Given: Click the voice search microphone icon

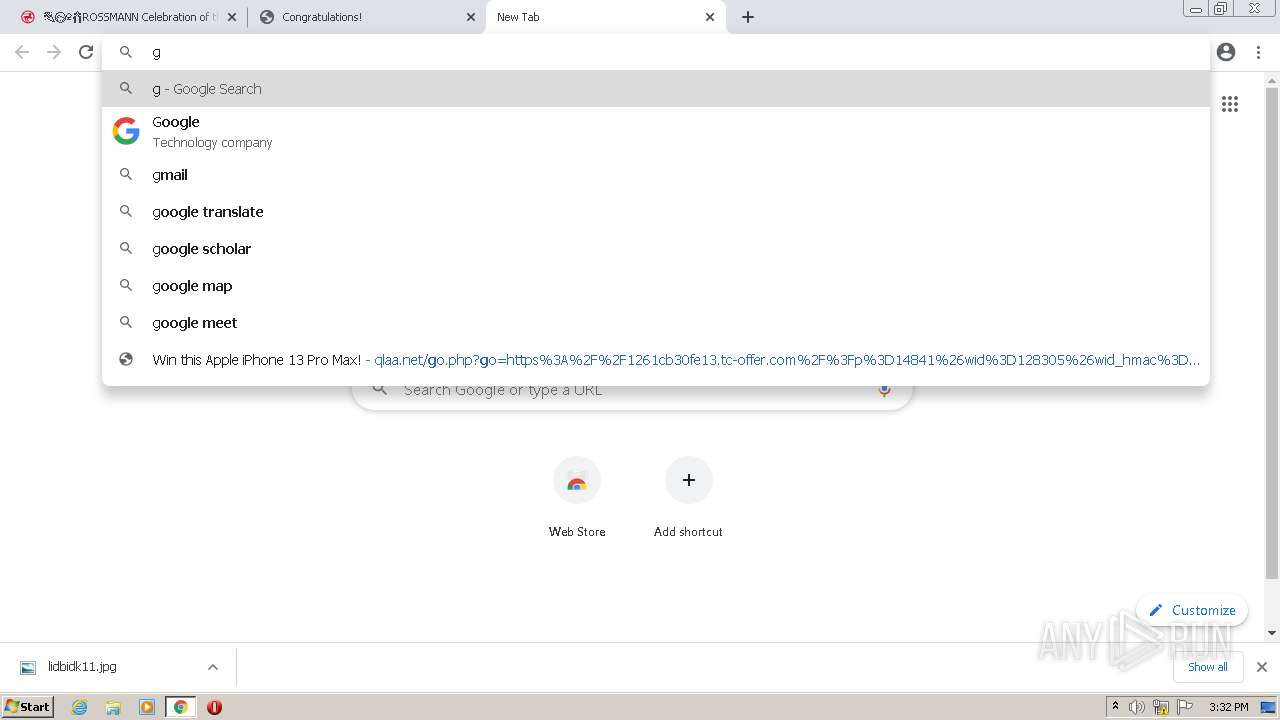Looking at the screenshot, I should [884, 390].
